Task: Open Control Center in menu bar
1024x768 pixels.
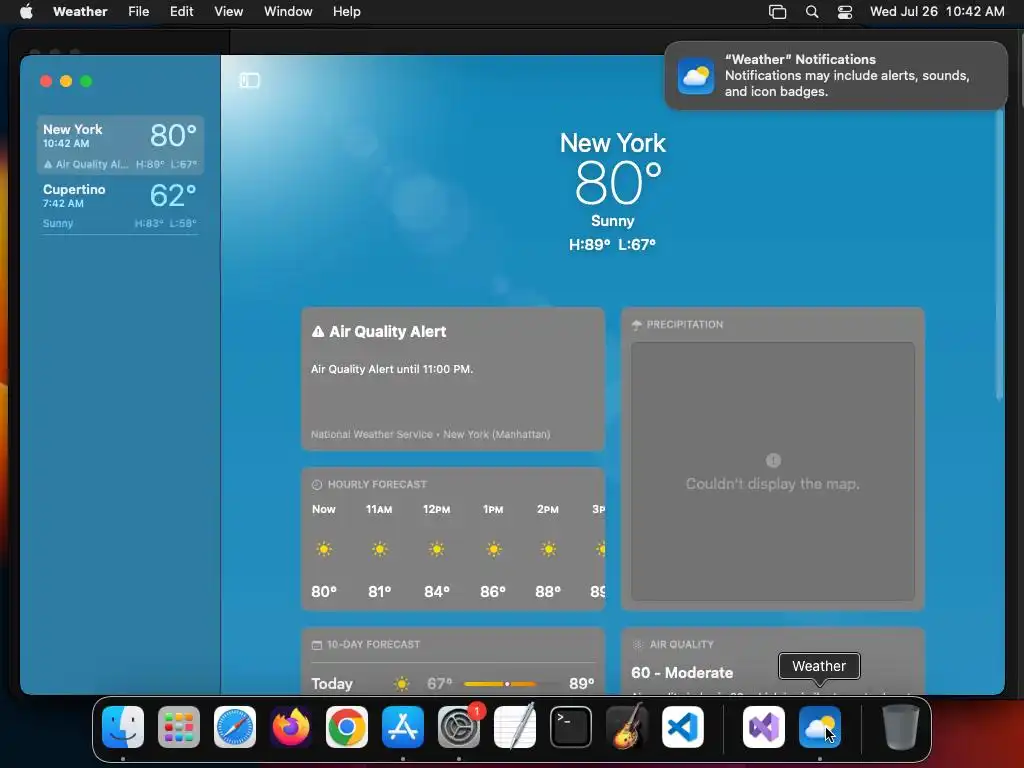Action: tap(844, 12)
